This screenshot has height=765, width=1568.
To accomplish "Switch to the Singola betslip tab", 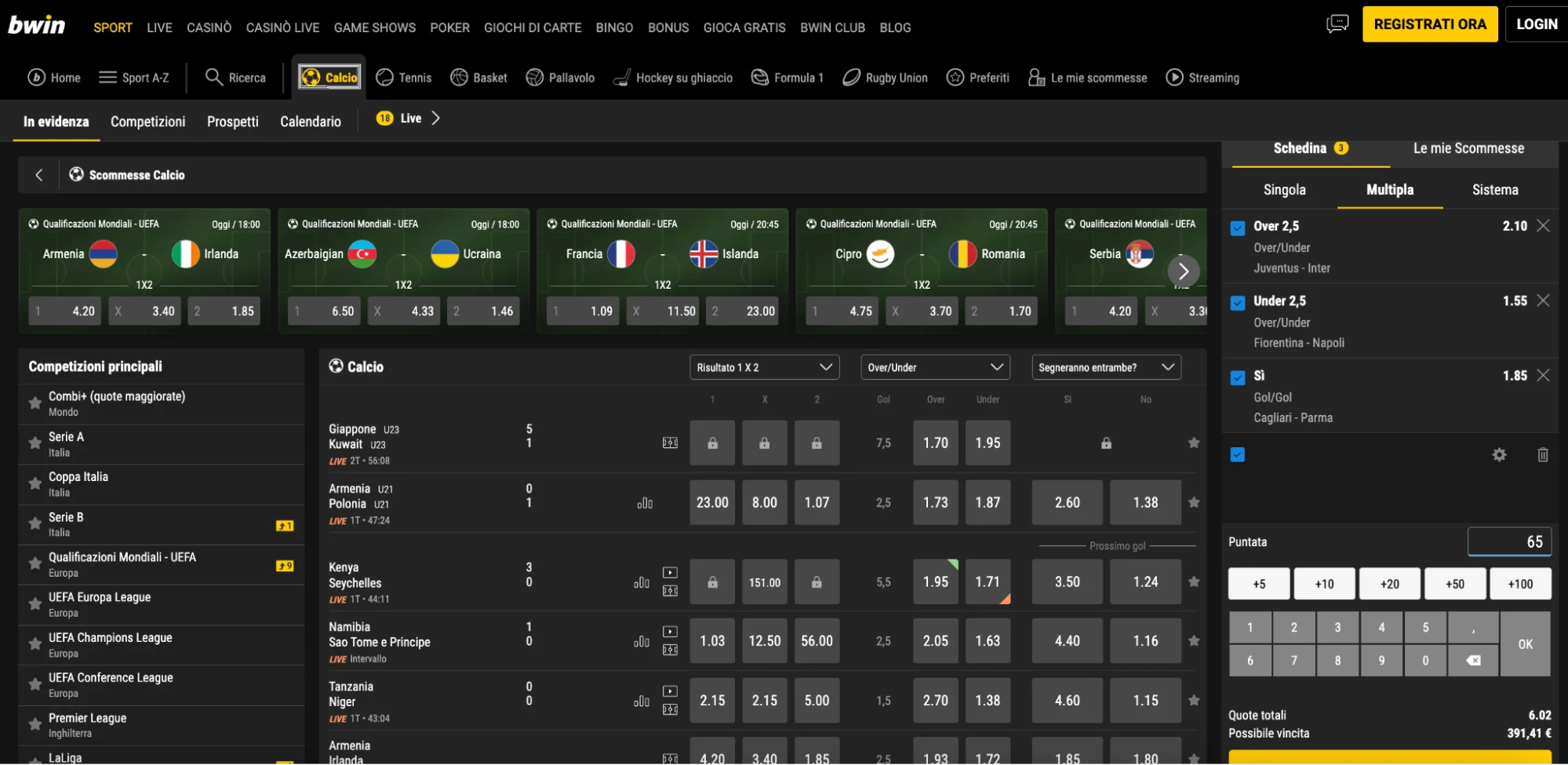I will click(x=1284, y=190).
